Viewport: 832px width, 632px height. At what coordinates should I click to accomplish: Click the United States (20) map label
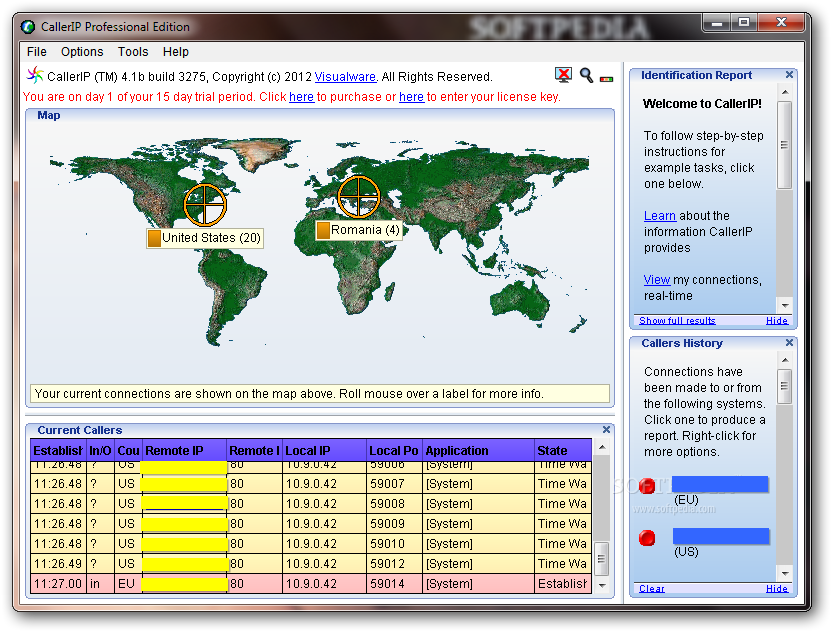click(x=205, y=238)
